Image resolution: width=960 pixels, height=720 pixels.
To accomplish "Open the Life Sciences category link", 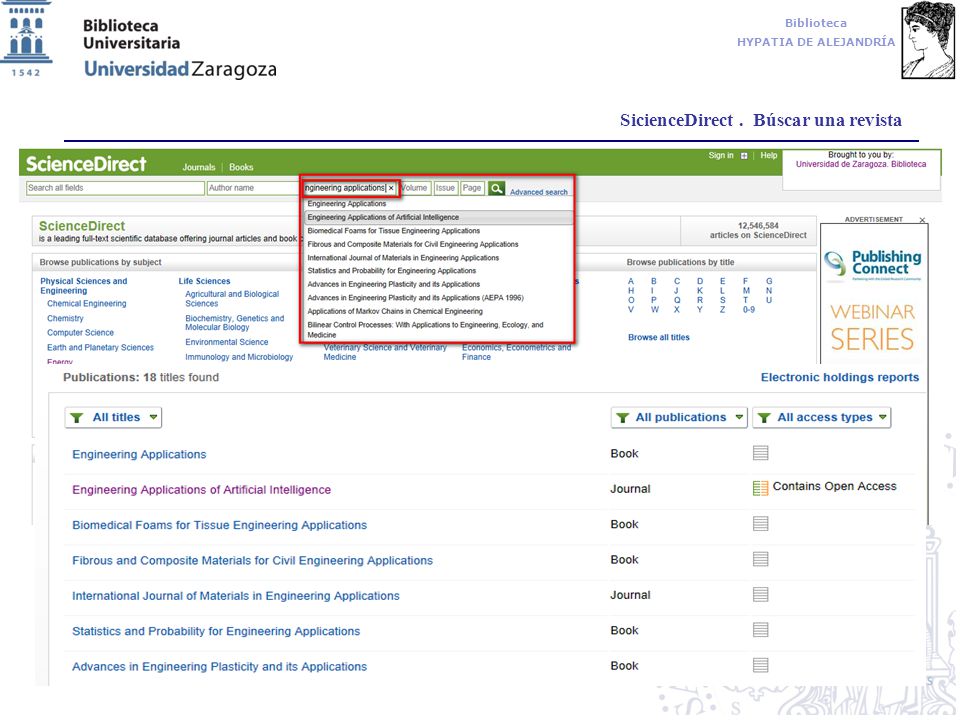I will click(204, 281).
